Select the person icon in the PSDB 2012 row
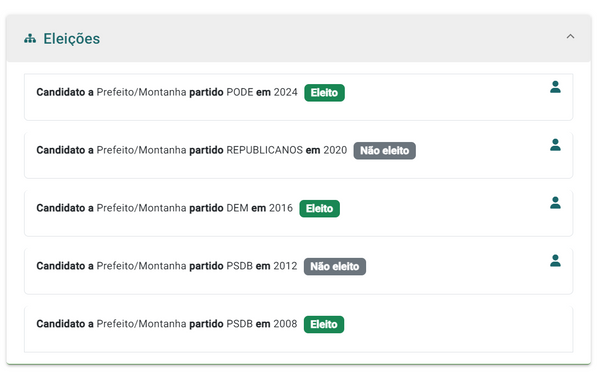600x372 pixels. pos(555,261)
